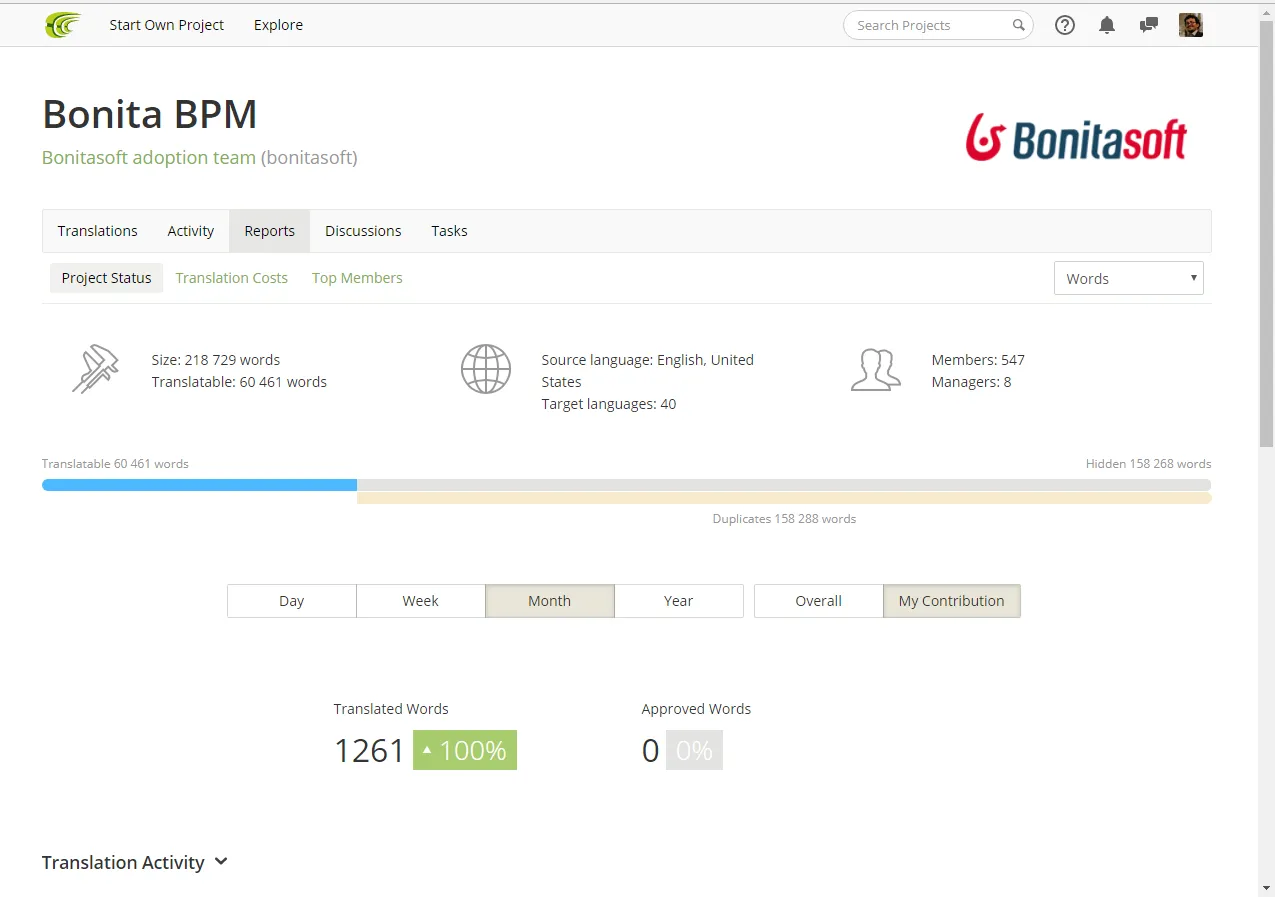
Task: Collapse the Translation Activity section chevron
Action: coord(221,862)
